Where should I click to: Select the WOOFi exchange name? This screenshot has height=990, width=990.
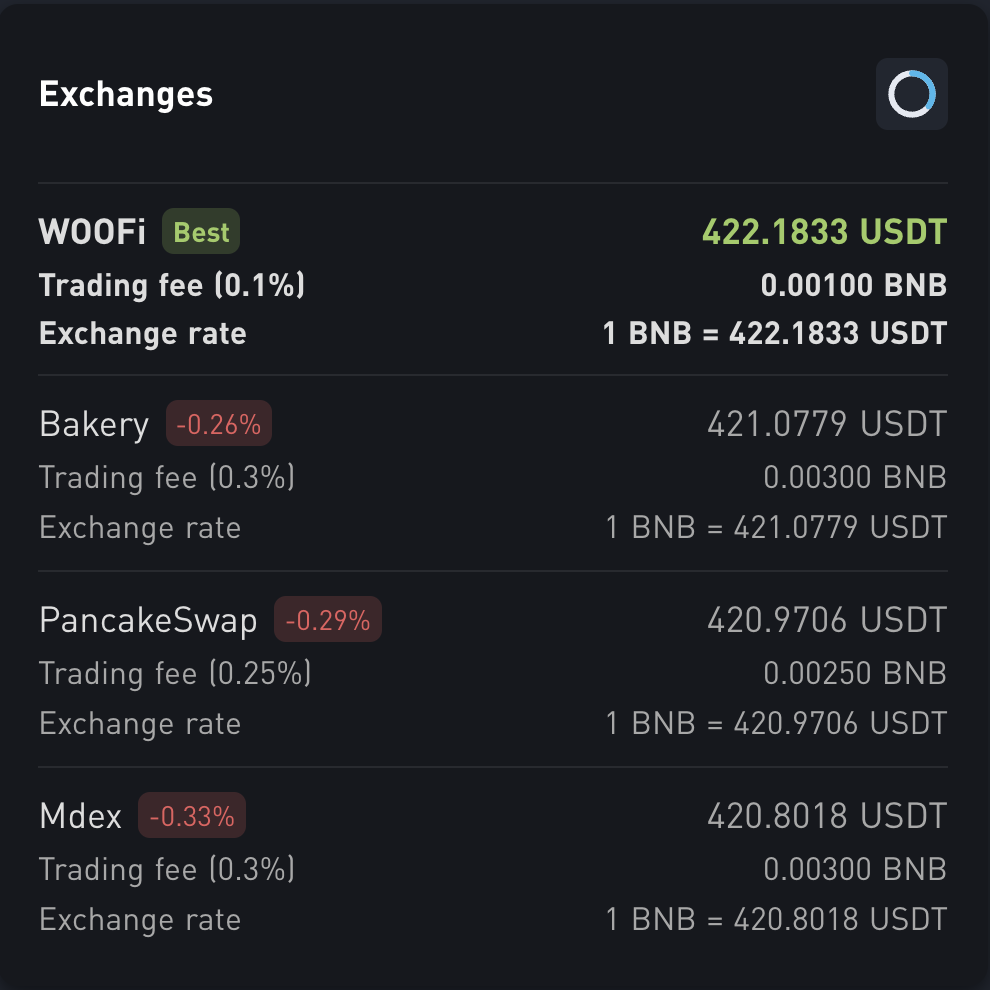coord(92,232)
